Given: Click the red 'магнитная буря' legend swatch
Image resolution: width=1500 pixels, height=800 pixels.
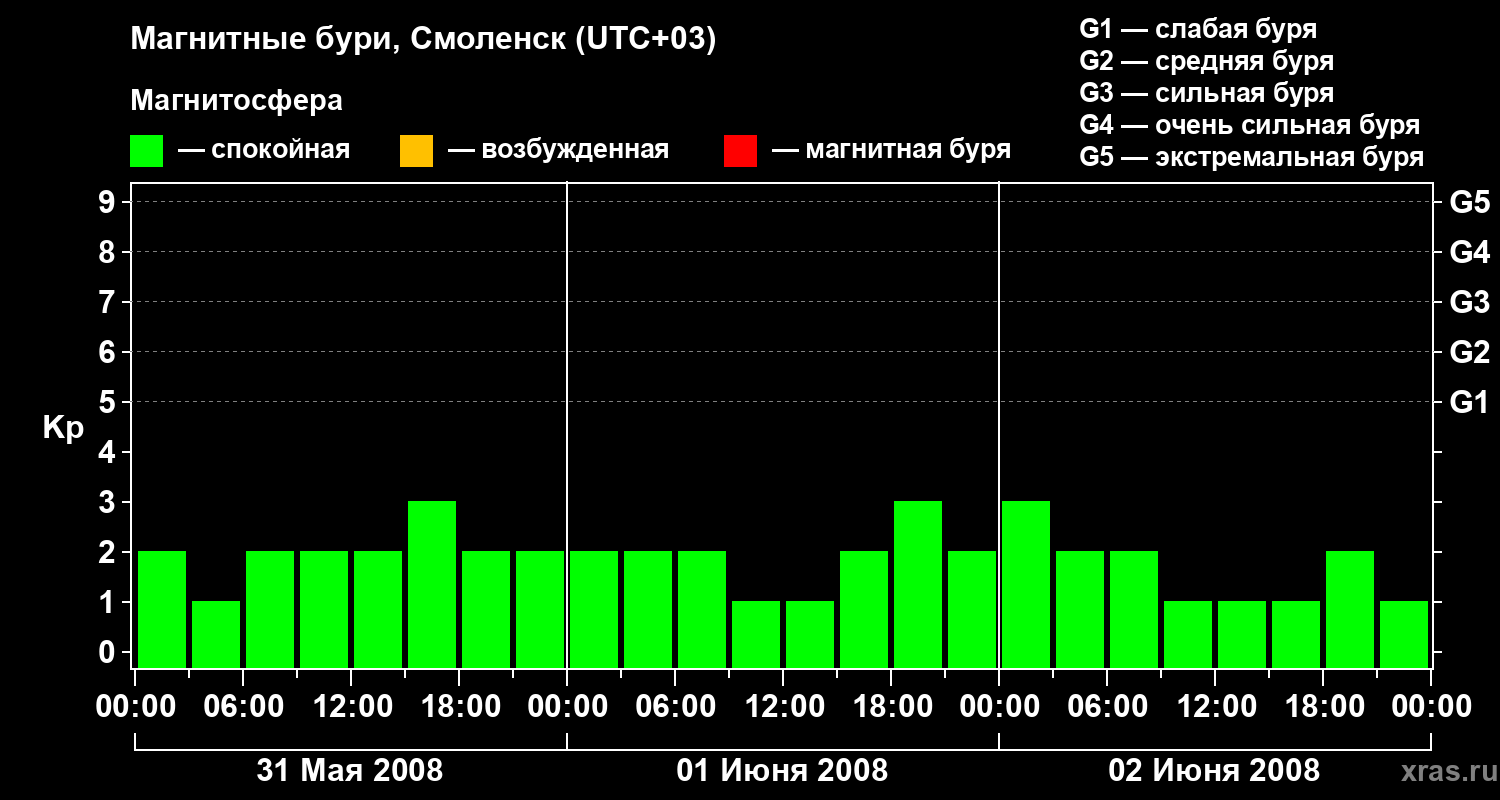Looking at the screenshot, I should click(x=740, y=151).
